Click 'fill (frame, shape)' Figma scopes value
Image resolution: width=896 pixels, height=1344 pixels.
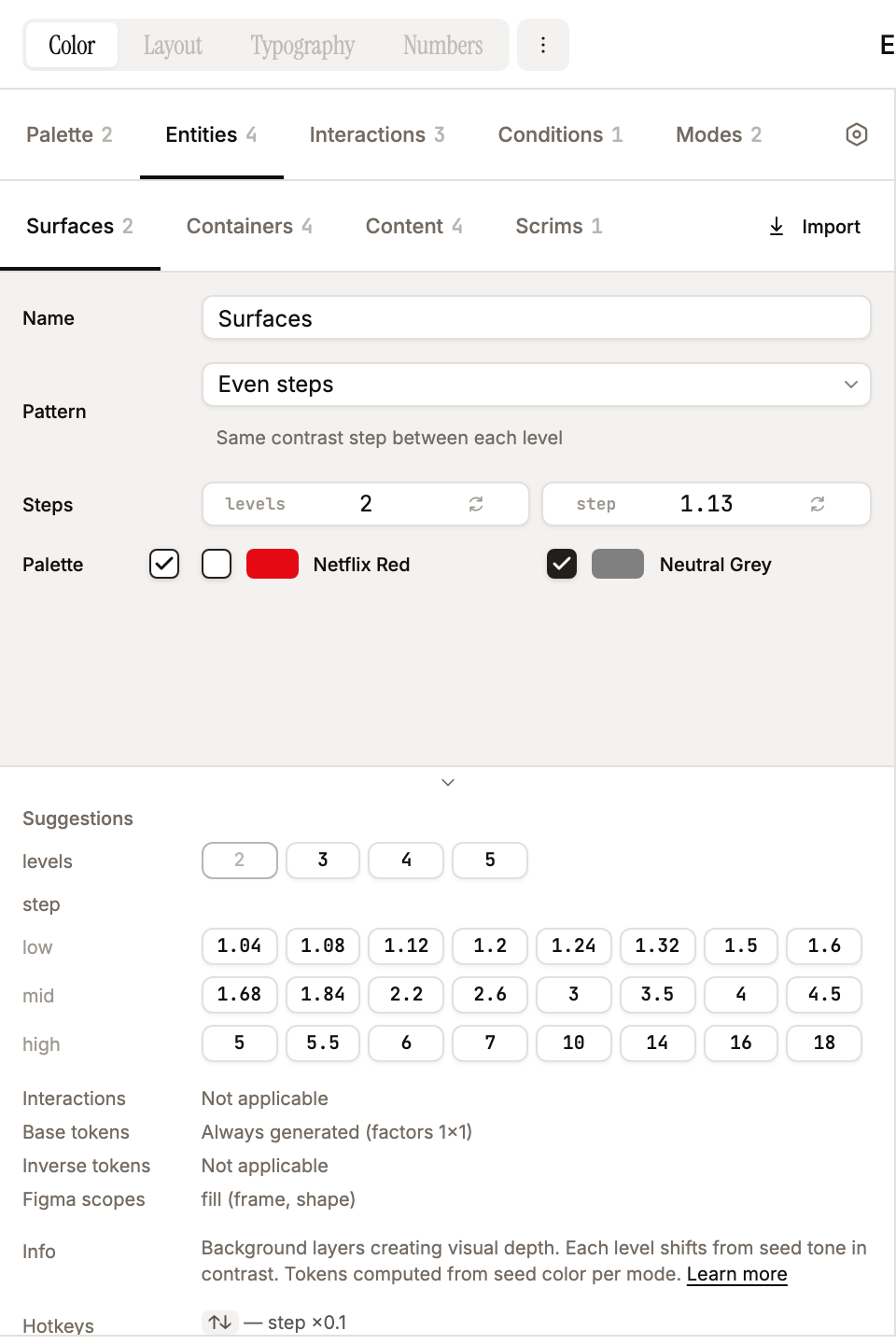pyautogui.click(x=278, y=1199)
